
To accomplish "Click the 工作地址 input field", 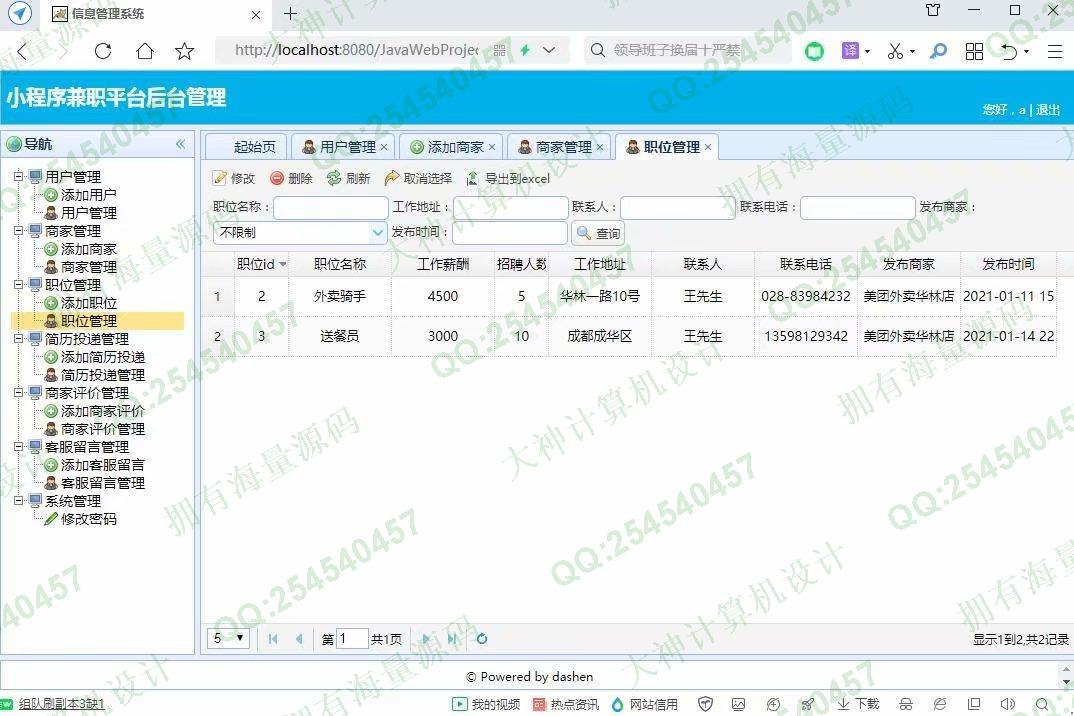I will coord(510,208).
